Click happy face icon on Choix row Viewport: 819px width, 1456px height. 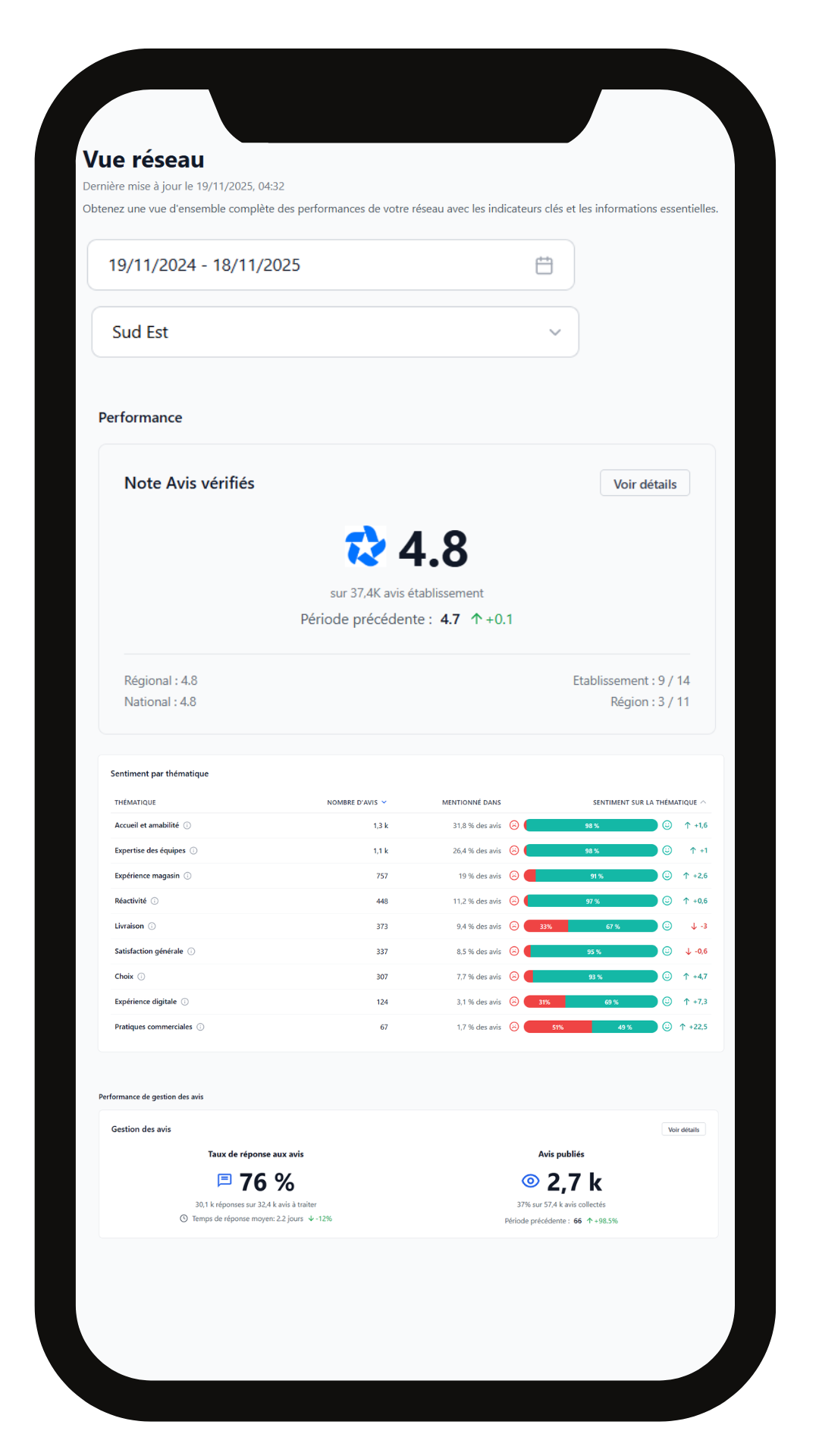[667, 976]
